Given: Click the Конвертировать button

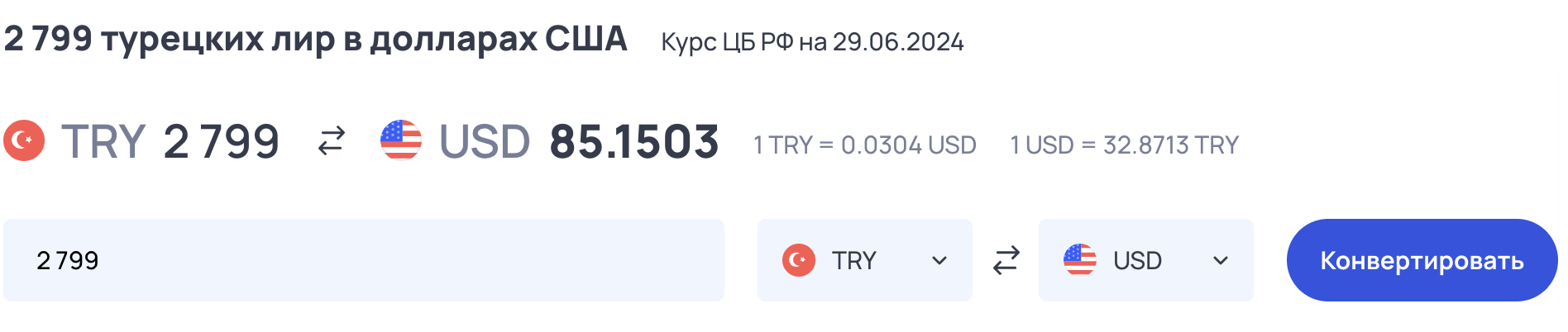Looking at the screenshot, I should point(1422,260).
